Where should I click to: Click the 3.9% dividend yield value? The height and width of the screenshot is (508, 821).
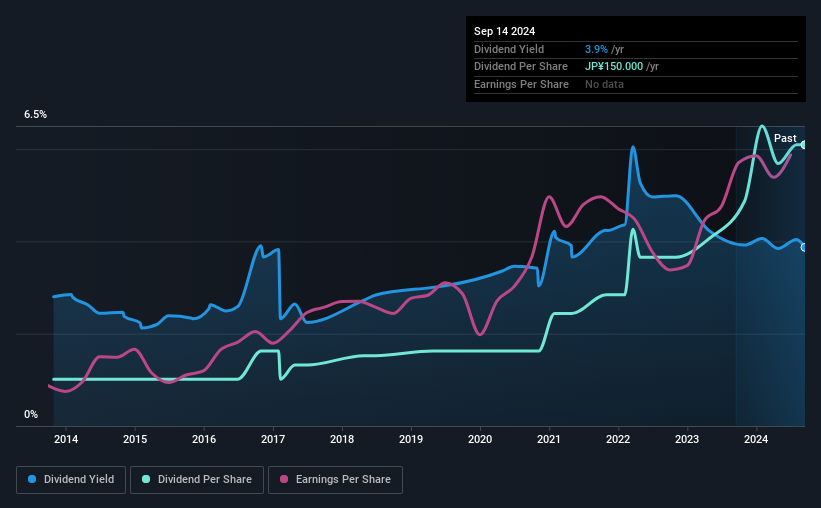coord(596,49)
